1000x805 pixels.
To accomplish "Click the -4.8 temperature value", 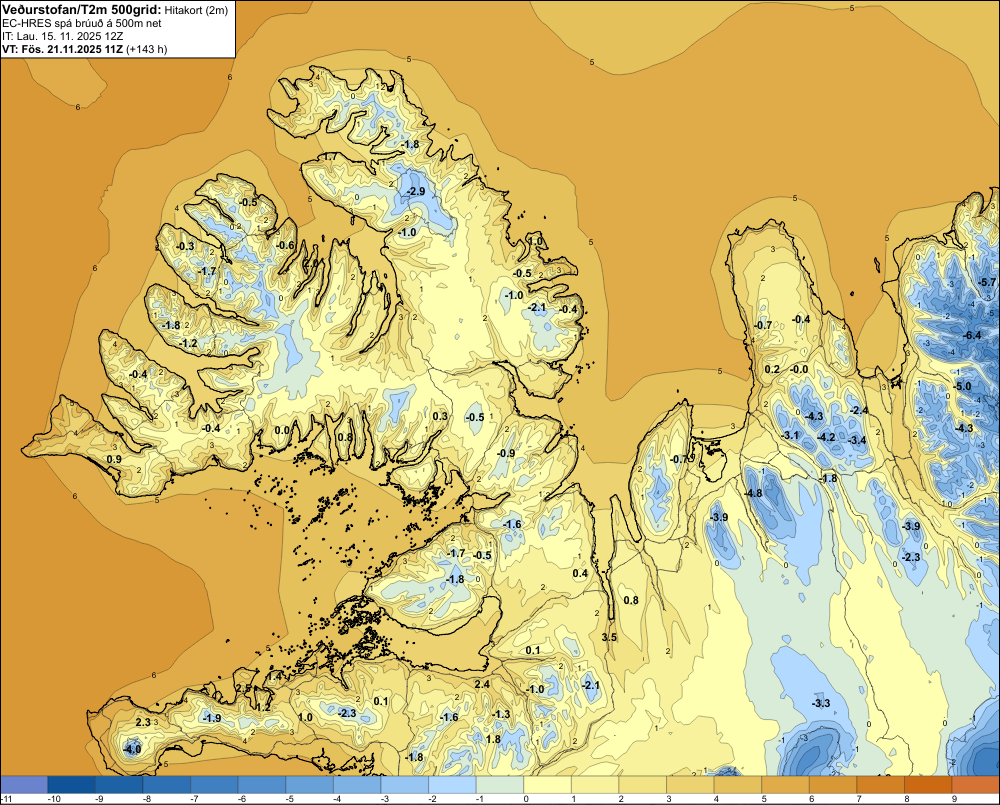I will (x=753, y=494).
